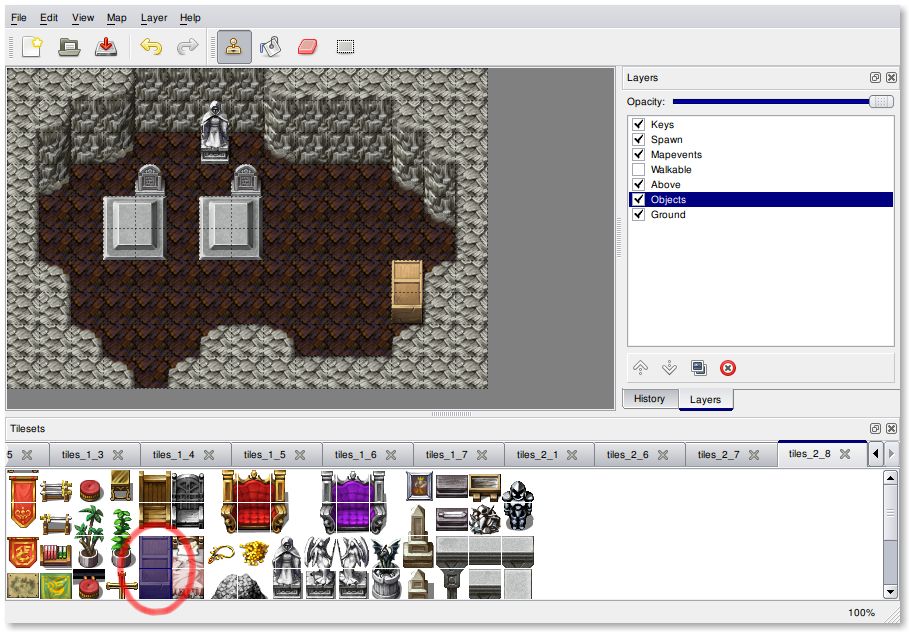Click the Open folder toolbar icon
909x632 pixels.
(68, 47)
